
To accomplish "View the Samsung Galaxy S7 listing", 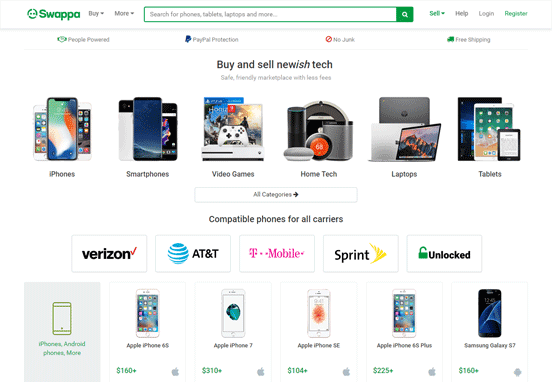I will click(490, 332).
